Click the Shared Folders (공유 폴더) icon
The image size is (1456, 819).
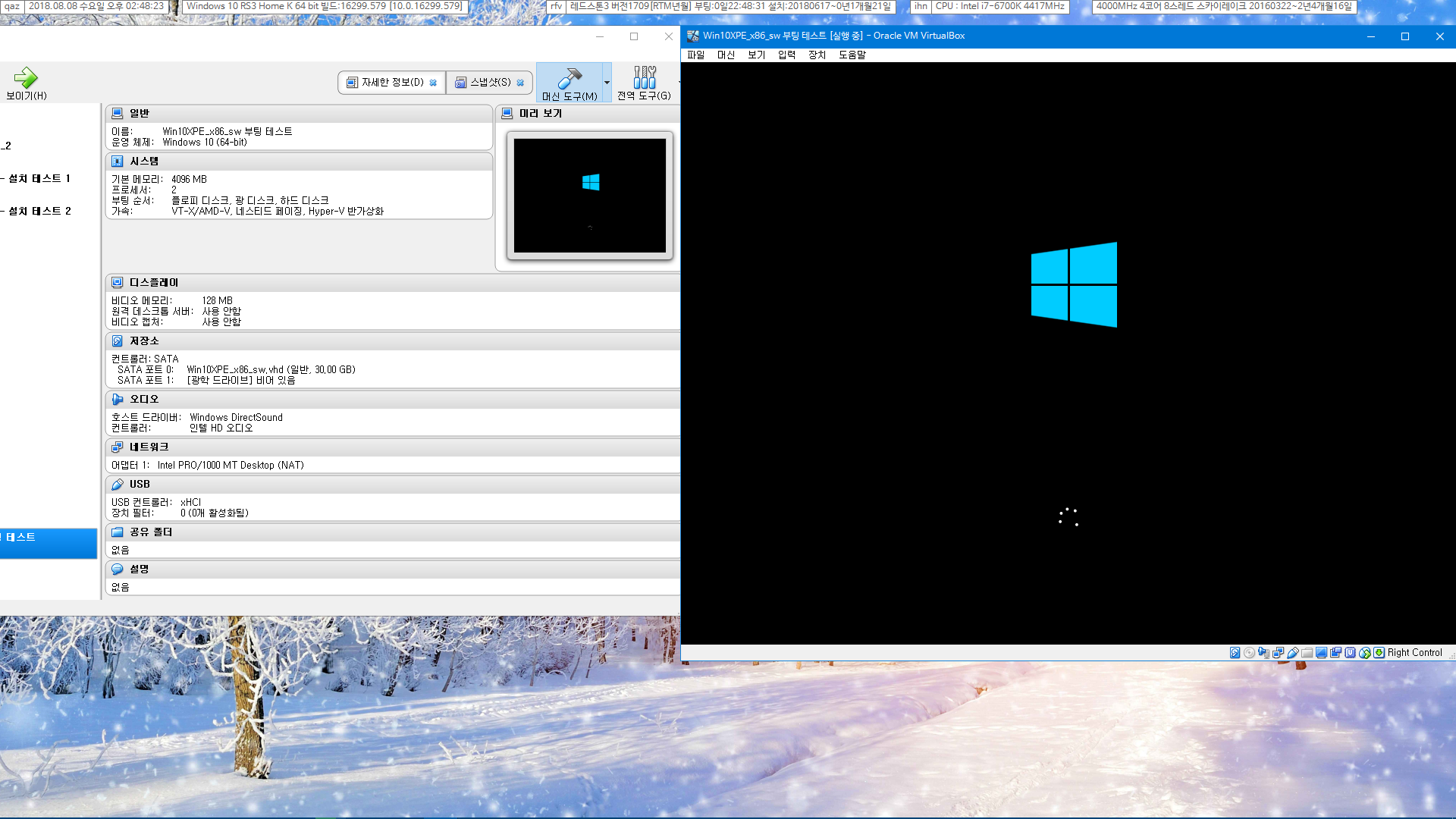click(x=118, y=532)
